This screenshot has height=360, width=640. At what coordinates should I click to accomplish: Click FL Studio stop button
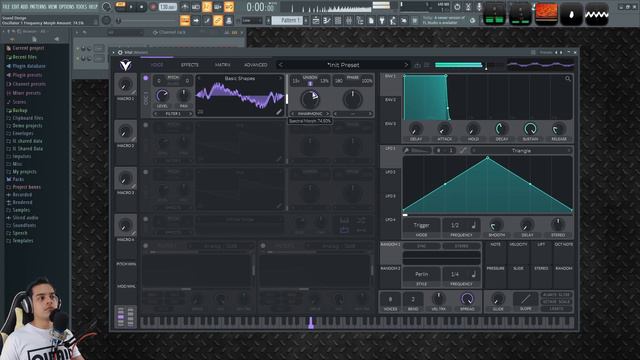pyautogui.click(x=142, y=7)
